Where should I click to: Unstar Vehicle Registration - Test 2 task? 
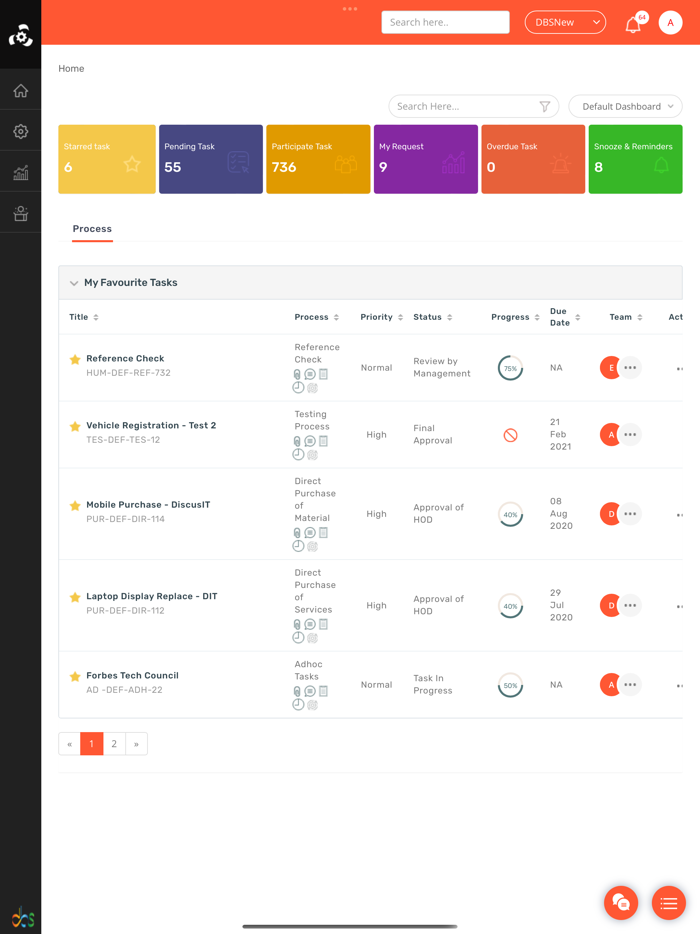click(75, 426)
